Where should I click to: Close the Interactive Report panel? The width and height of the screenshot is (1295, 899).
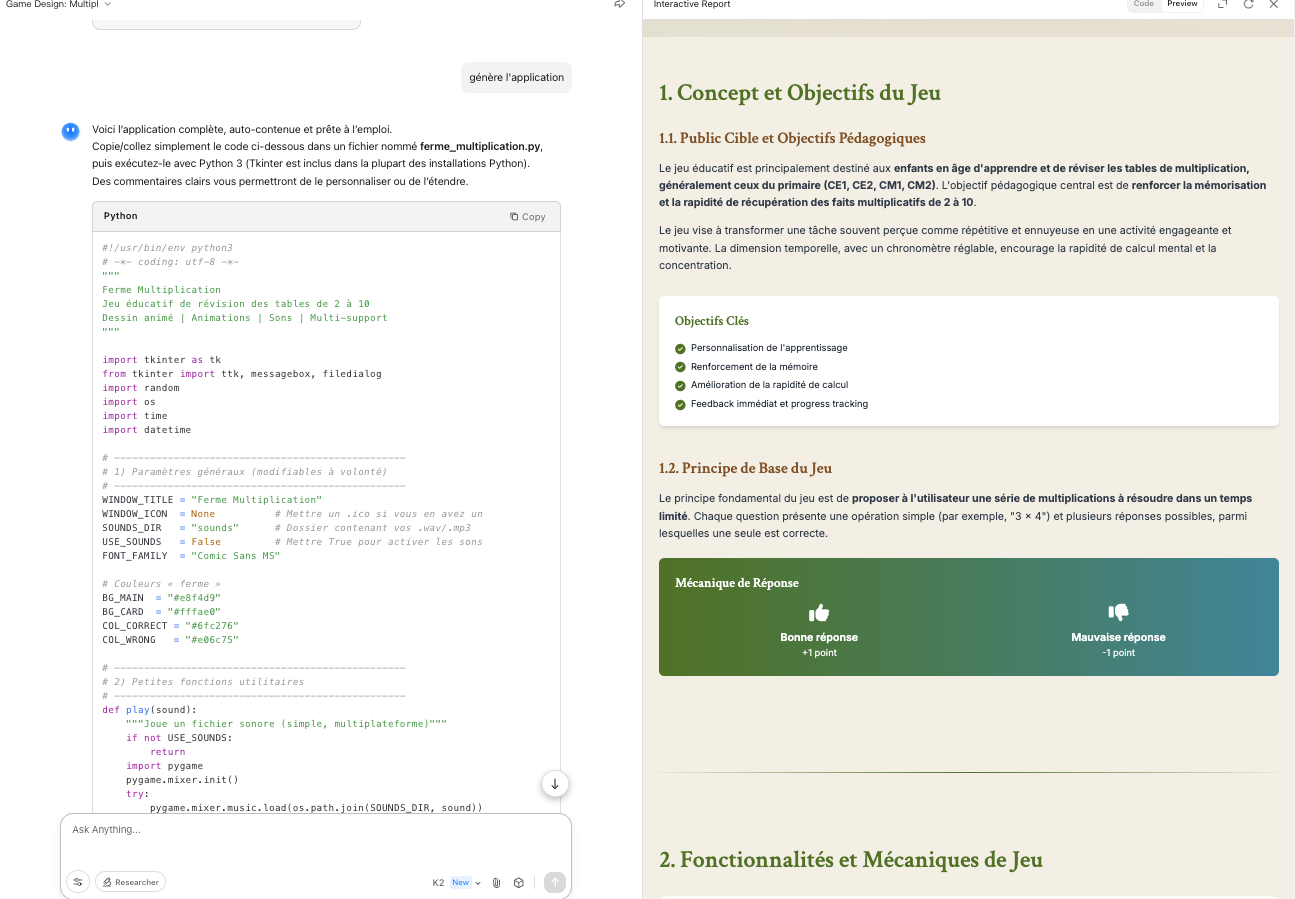(1273, 5)
